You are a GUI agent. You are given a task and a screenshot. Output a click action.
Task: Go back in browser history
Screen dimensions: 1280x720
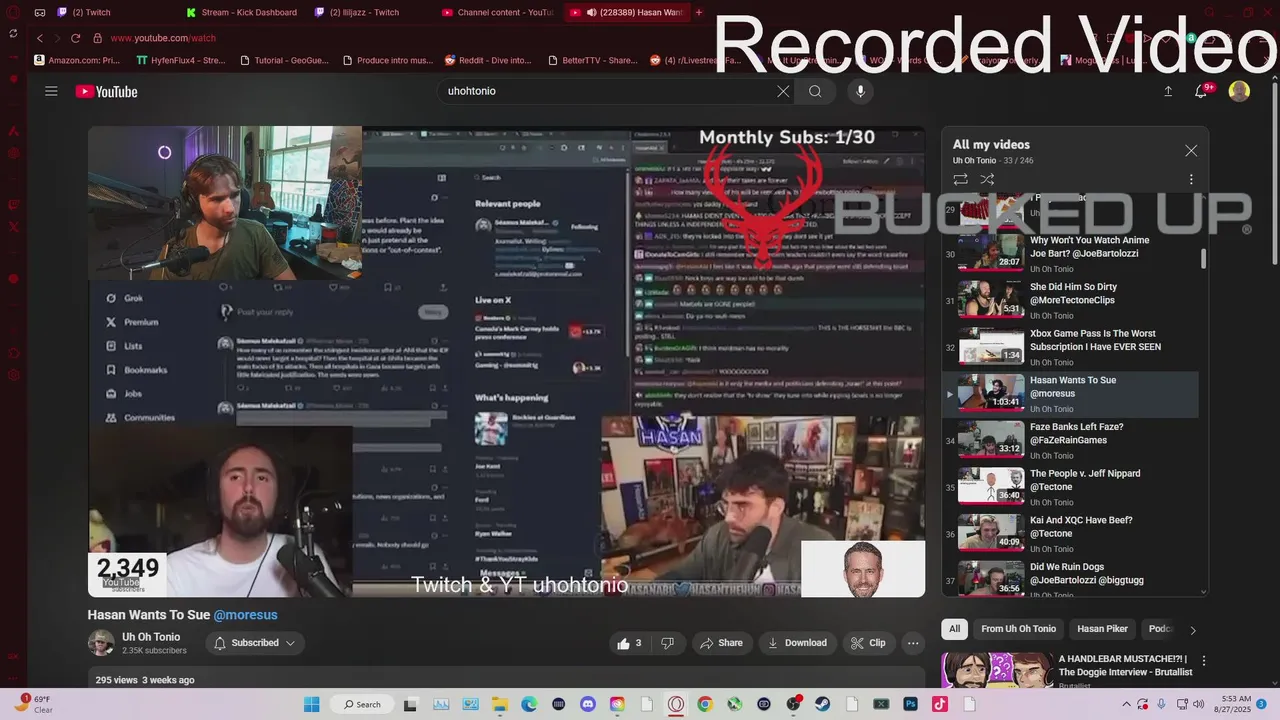tap(40, 38)
